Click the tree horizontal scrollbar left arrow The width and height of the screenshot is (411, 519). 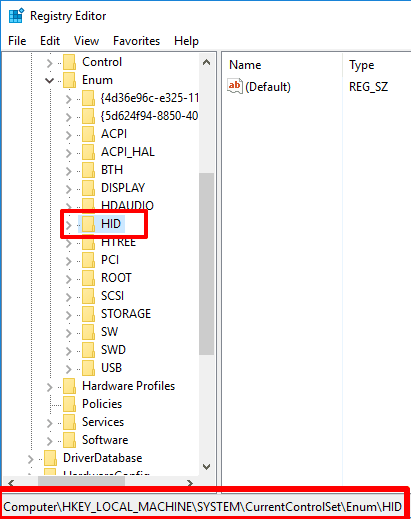pyautogui.click(x=11, y=482)
